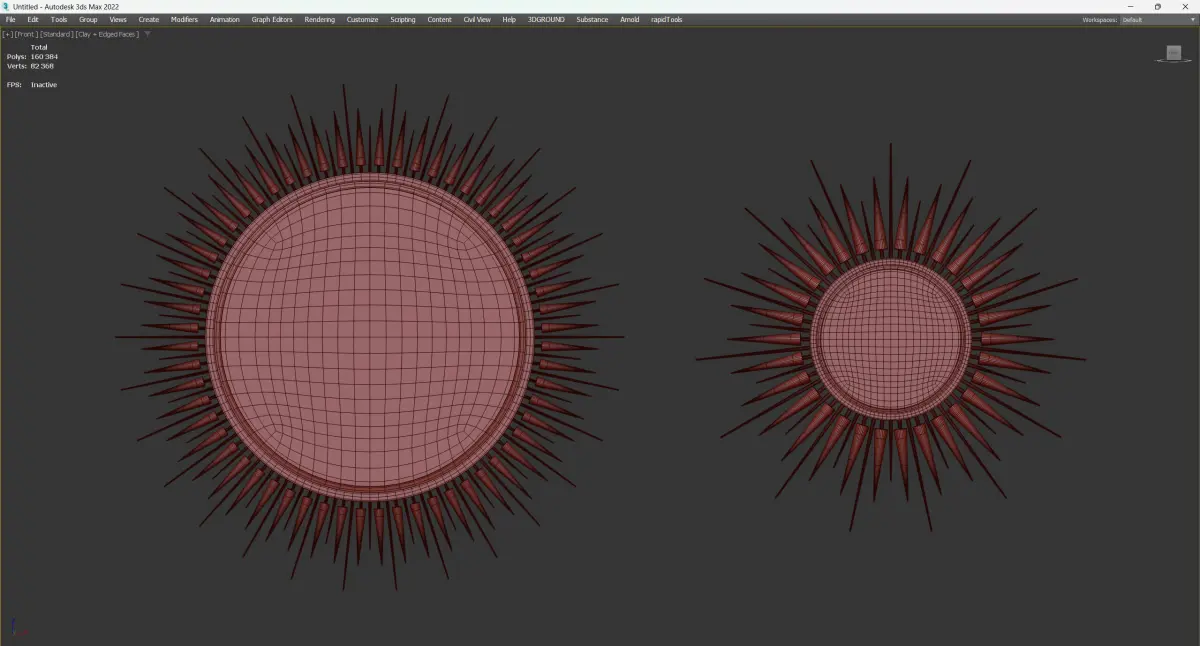1200x646 pixels.
Task: Open the Arnold menu
Action: (x=630, y=19)
